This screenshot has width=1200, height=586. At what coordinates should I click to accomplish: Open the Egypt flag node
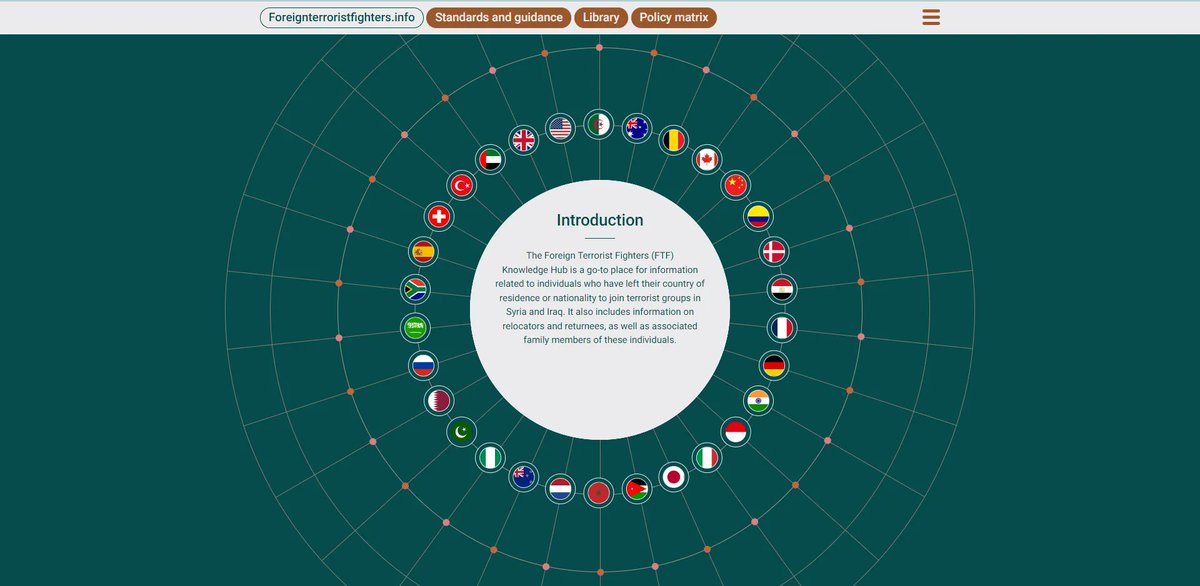tap(782, 289)
